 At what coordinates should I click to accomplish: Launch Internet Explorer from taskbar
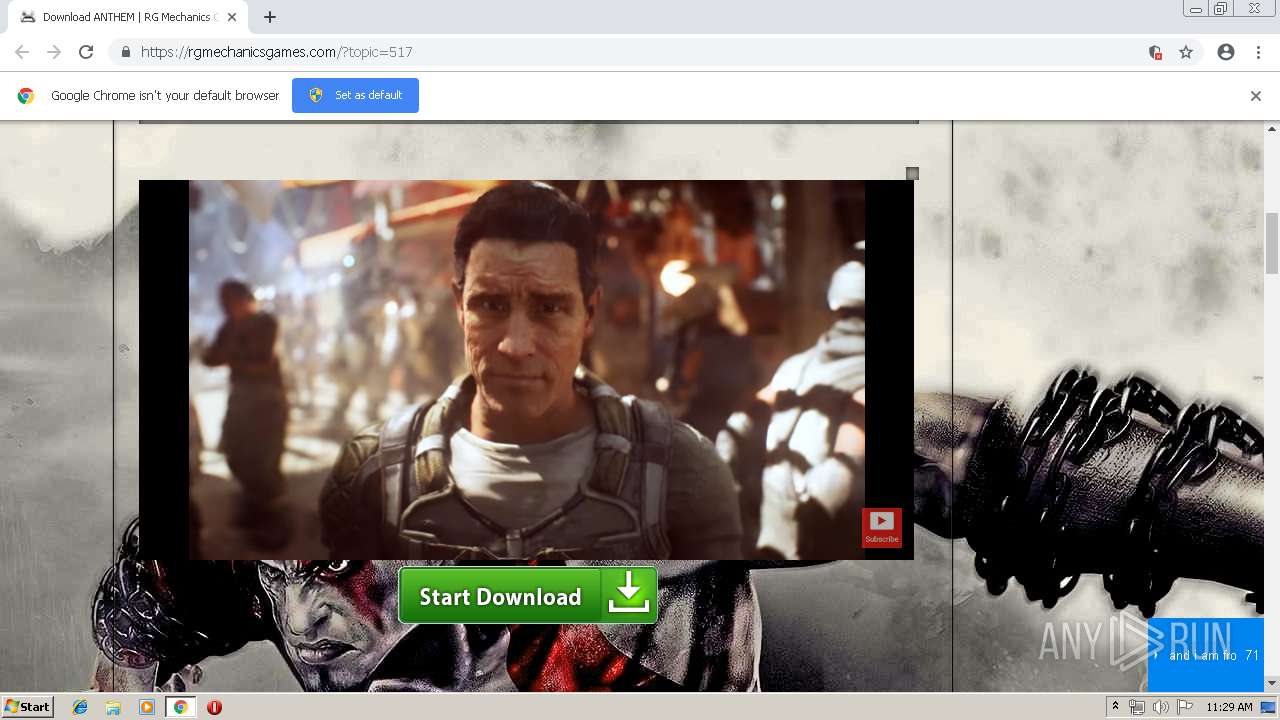pyautogui.click(x=80, y=707)
